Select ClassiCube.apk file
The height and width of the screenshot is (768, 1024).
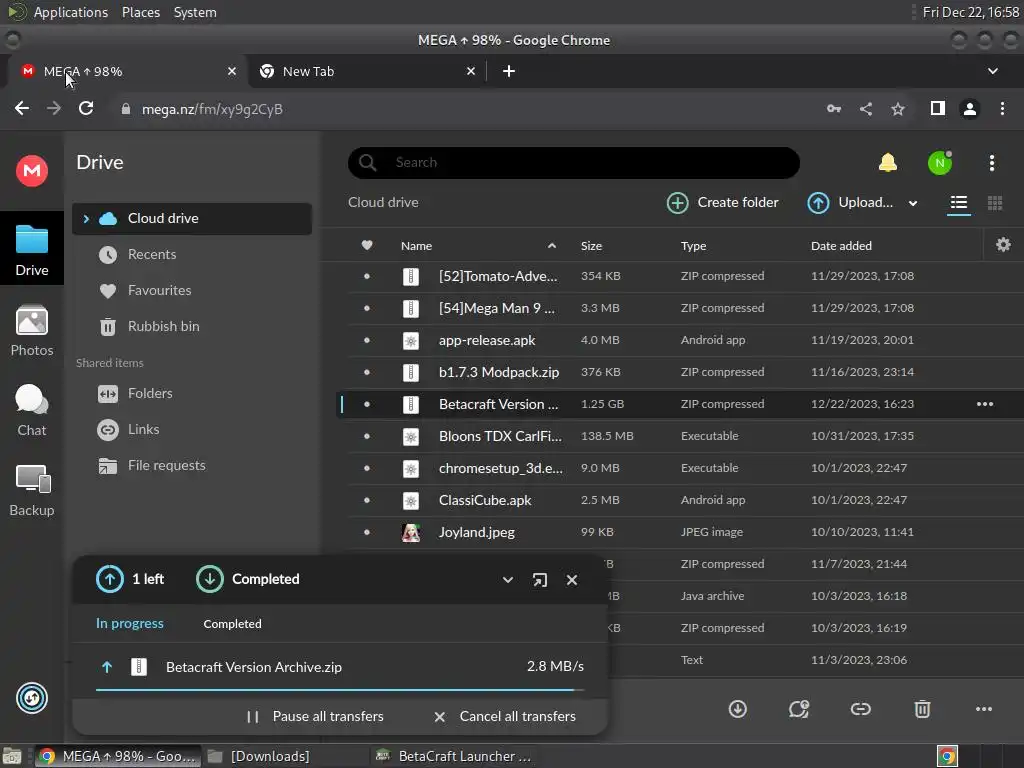pos(679,500)
